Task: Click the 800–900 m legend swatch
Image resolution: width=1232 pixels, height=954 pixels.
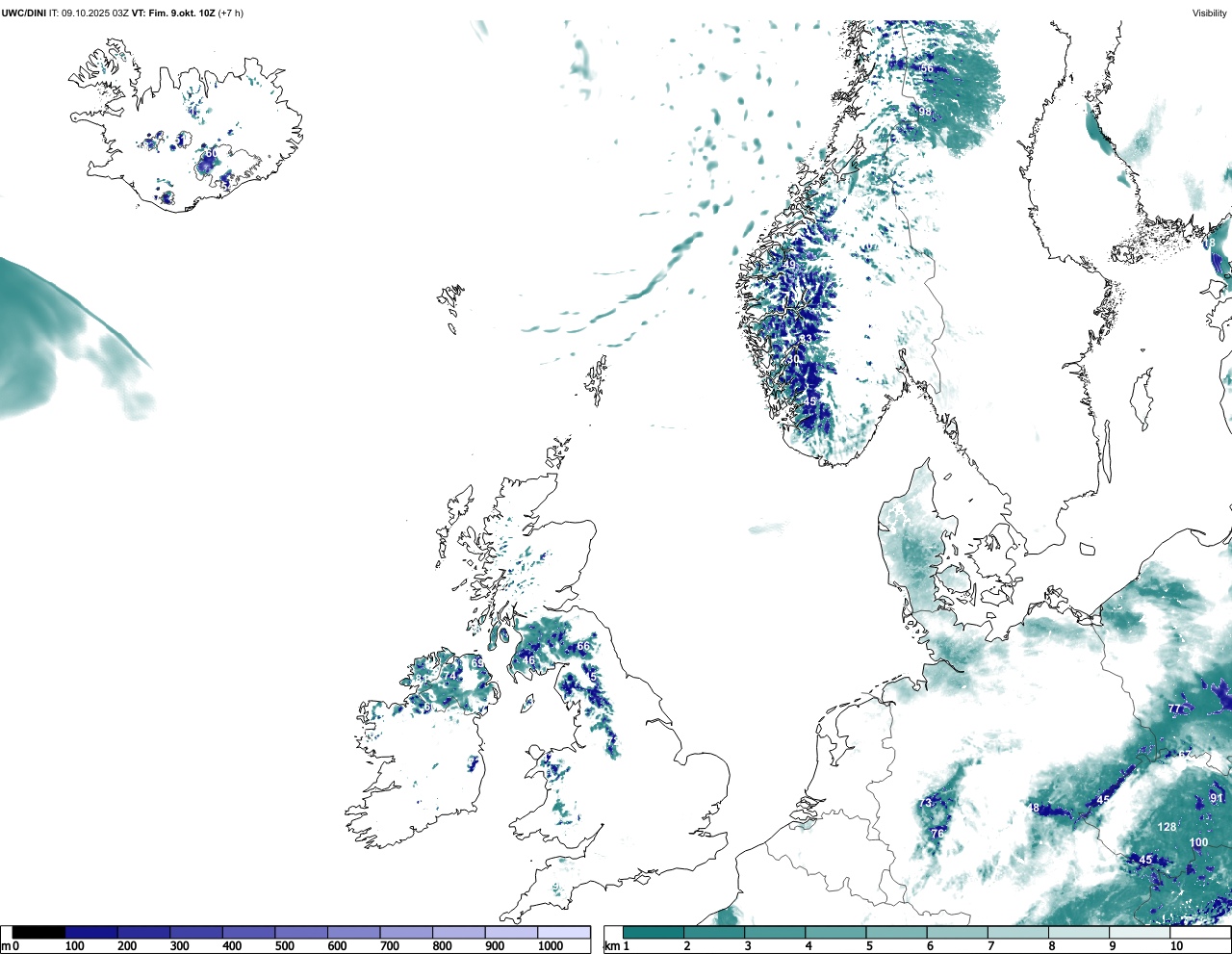Action: tap(458, 932)
